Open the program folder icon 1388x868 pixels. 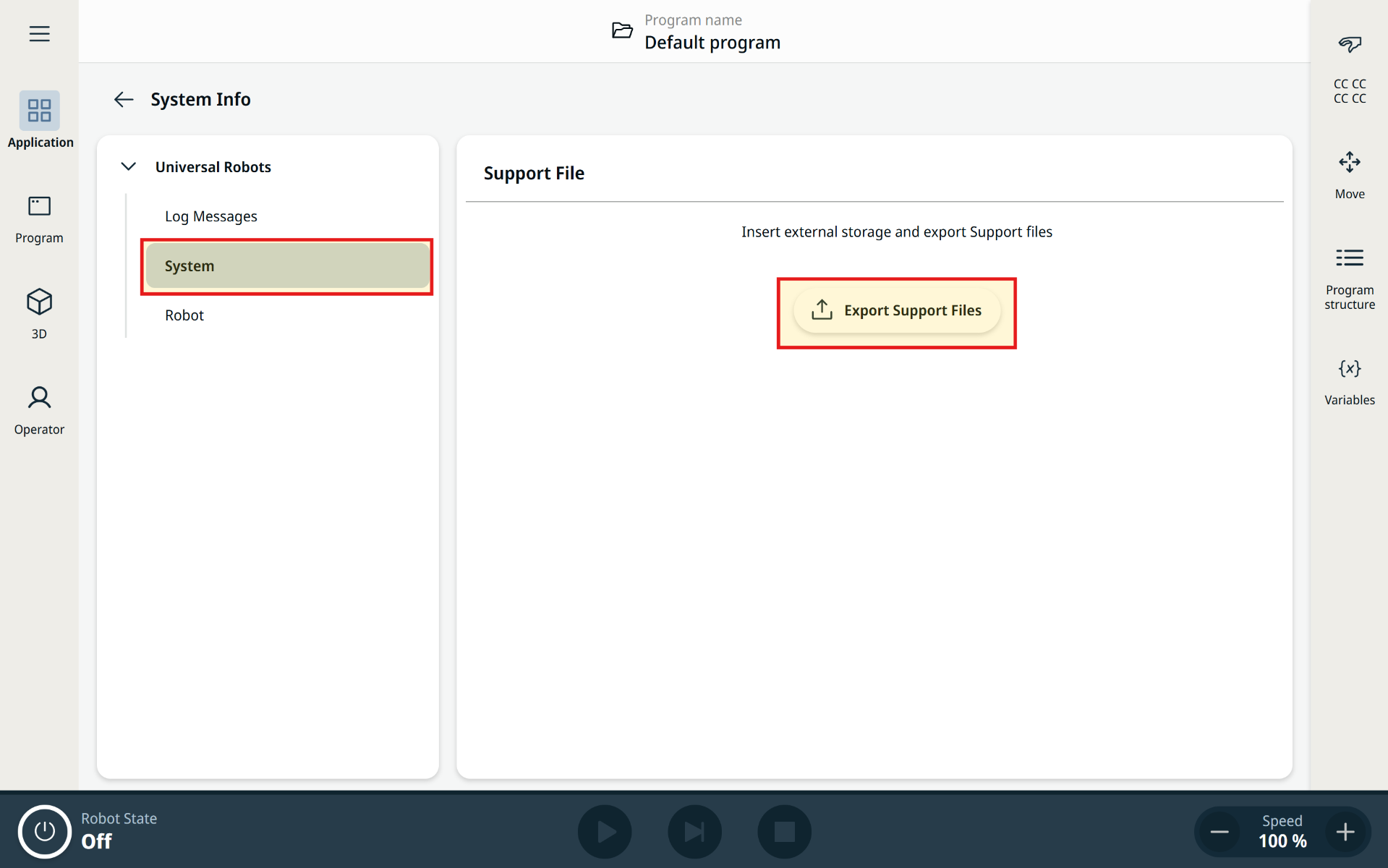[622, 31]
